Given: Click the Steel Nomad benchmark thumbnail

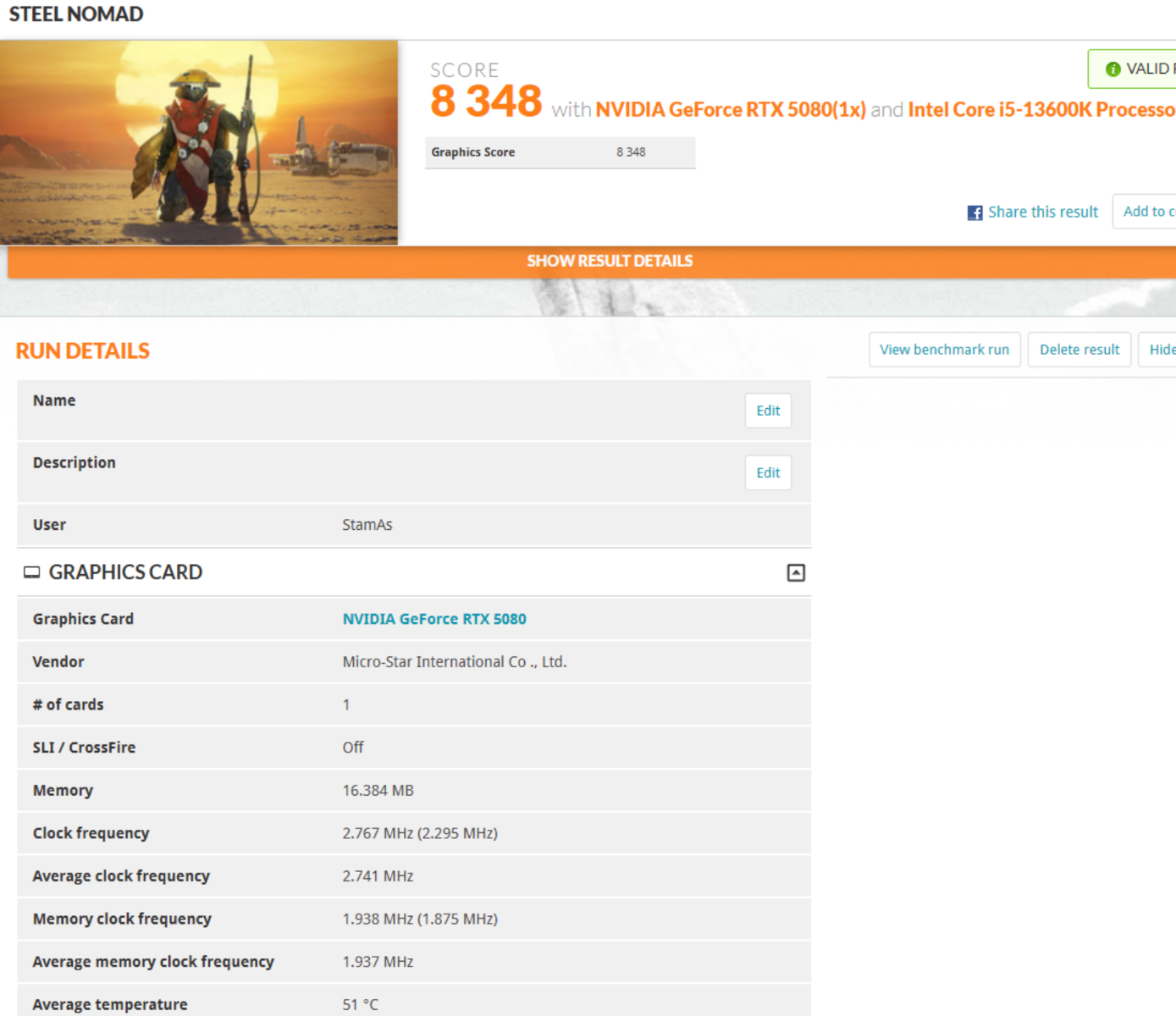Looking at the screenshot, I should coord(199,142).
